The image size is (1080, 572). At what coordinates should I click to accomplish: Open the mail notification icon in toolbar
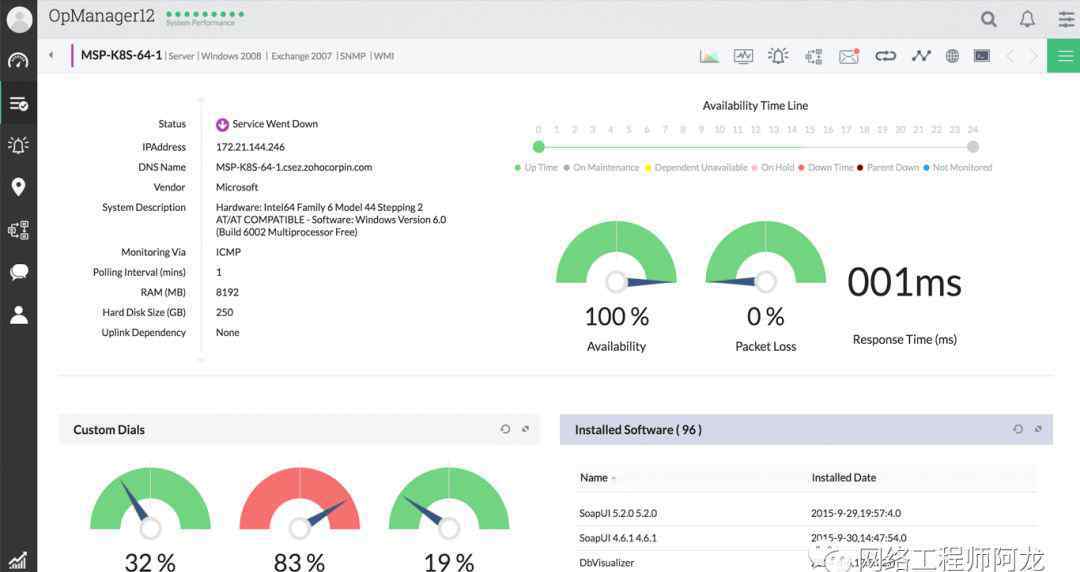click(x=849, y=56)
